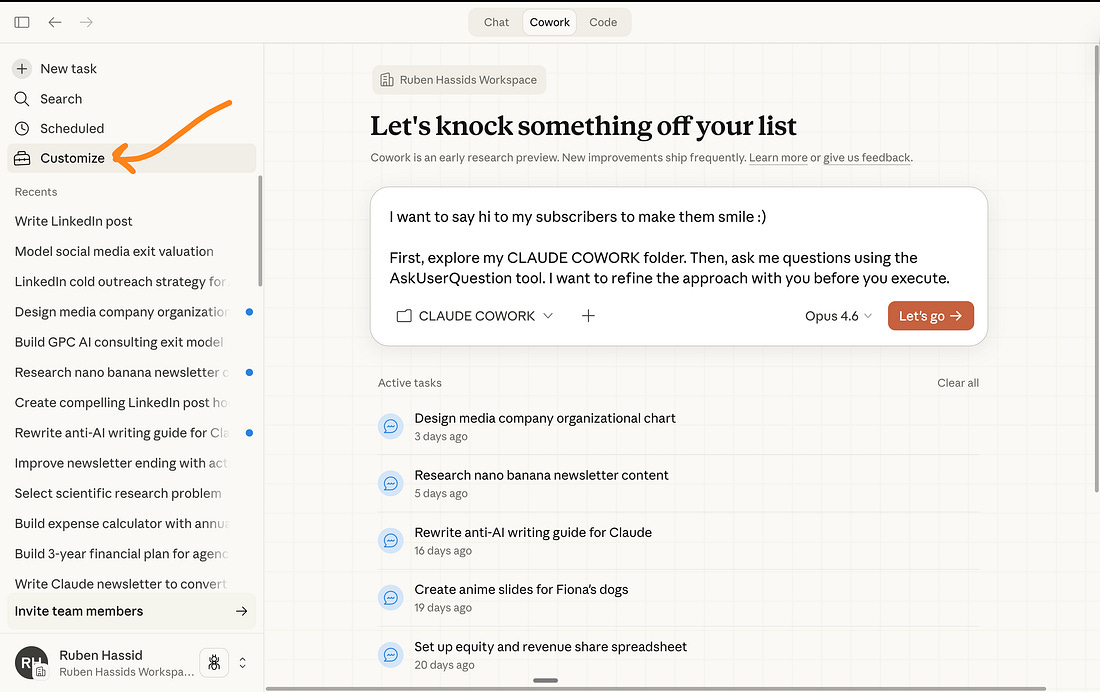Click the blue dot beside Rewrite anti-AI guide
The width and height of the screenshot is (1100, 692).
point(249,433)
